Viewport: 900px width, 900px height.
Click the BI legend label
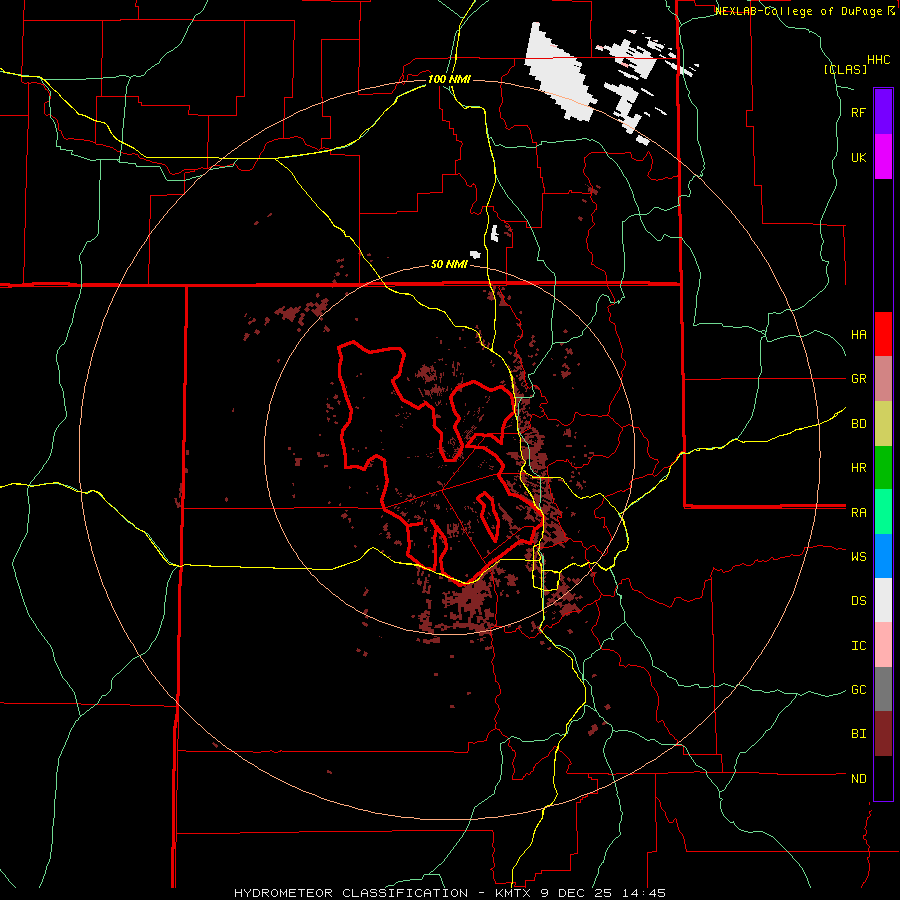point(859,734)
